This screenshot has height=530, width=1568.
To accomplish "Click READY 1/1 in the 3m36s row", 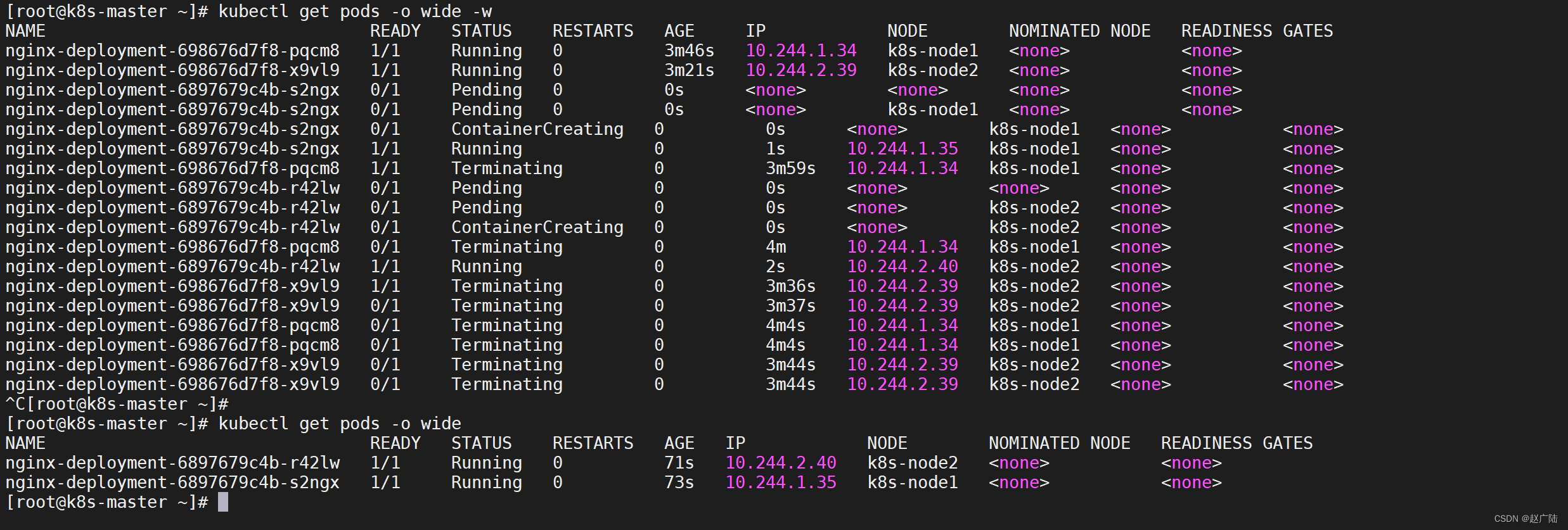I will [x=385, y=286].
